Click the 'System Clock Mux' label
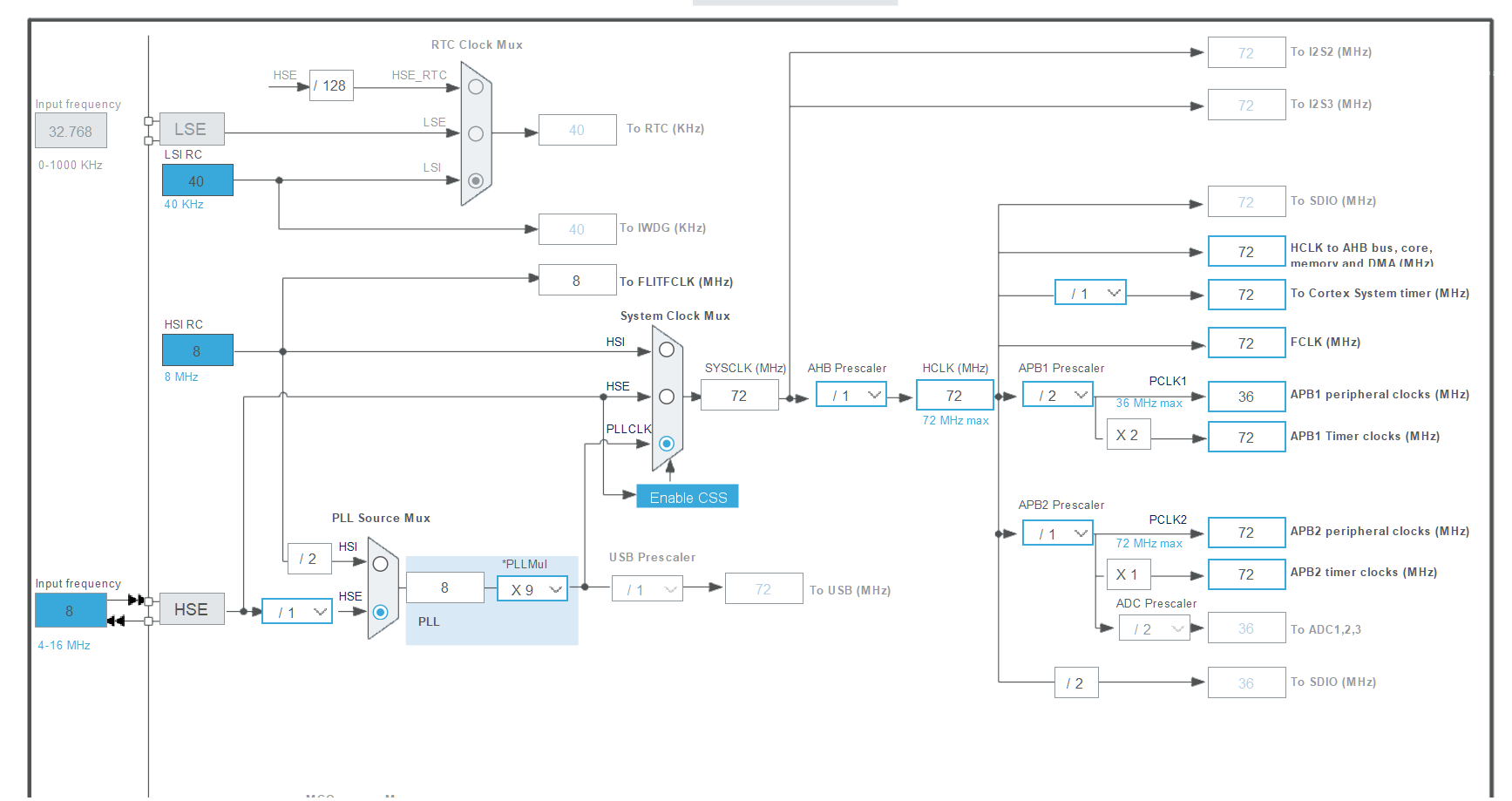 pos(675,316)
